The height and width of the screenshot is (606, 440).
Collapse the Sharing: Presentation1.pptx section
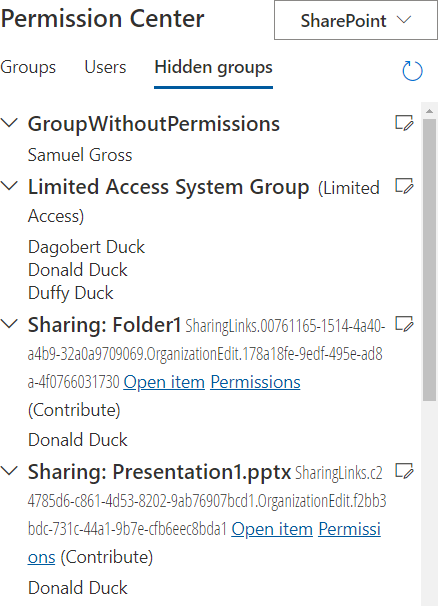click(9, 471)
